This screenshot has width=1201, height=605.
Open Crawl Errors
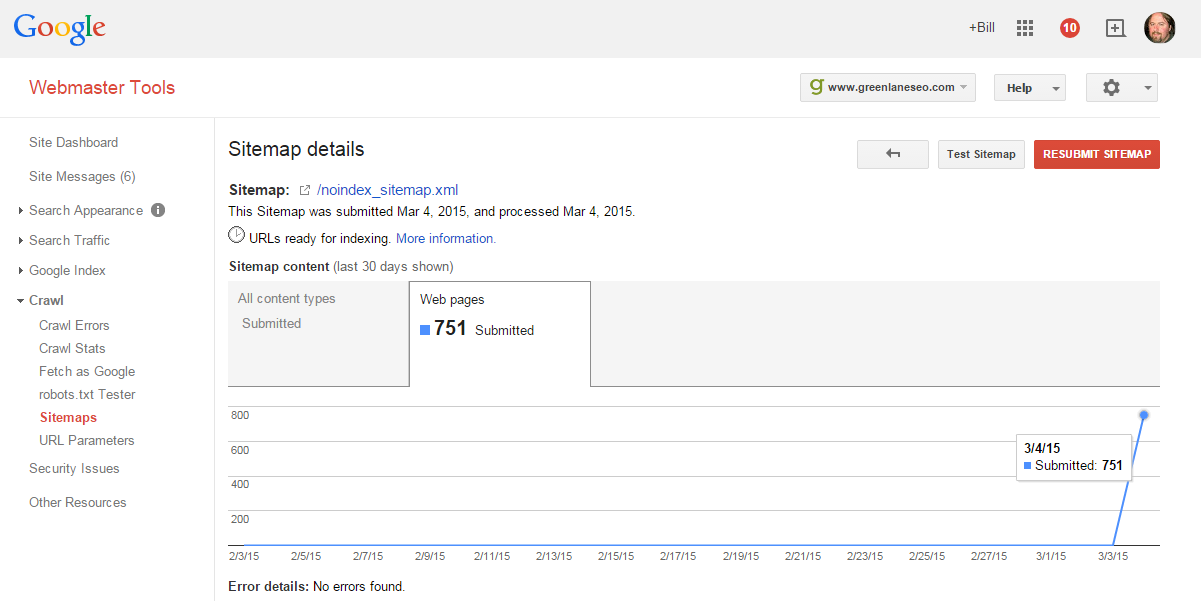point(74,325)
